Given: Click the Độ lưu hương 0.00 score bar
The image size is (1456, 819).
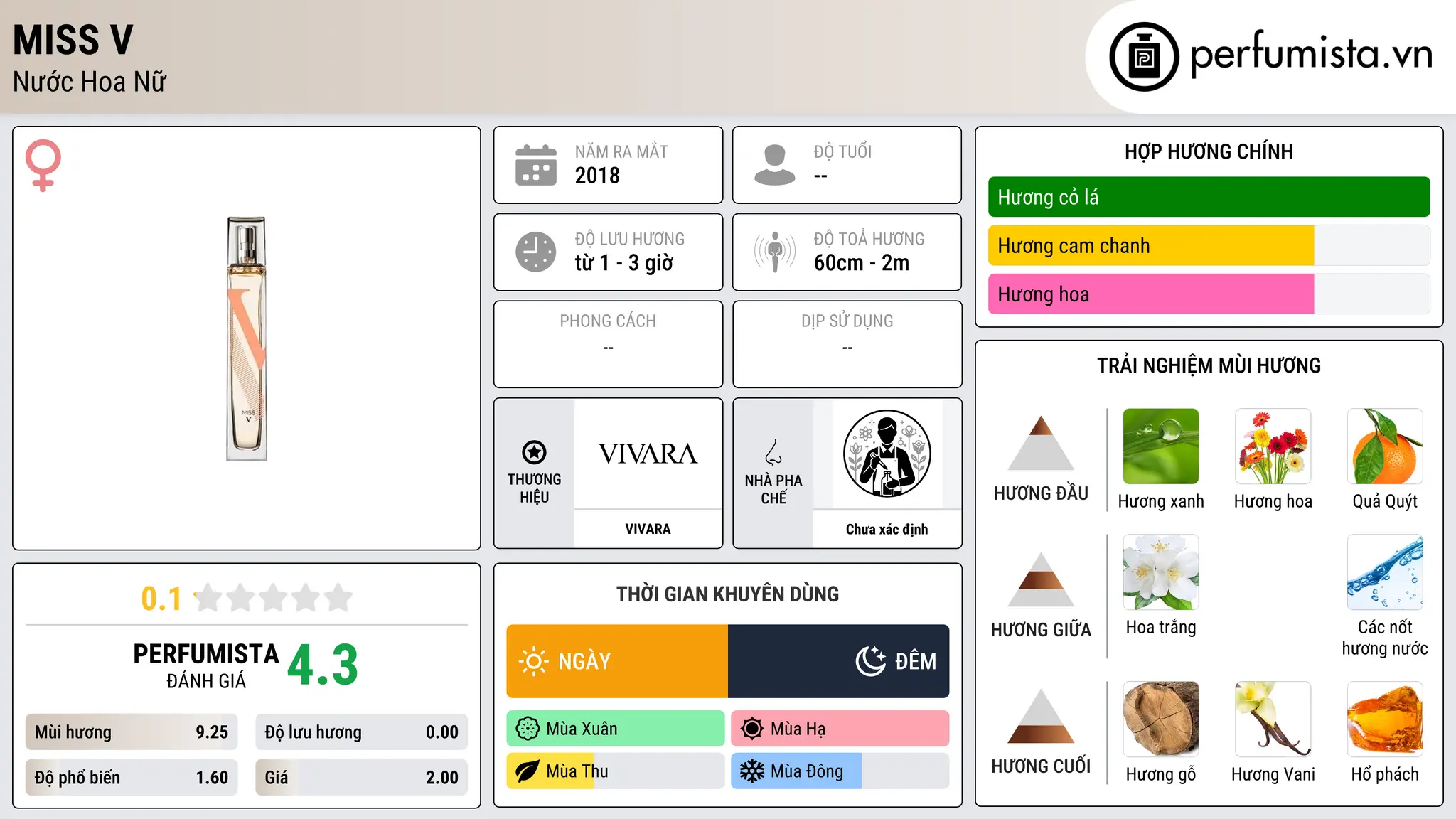Looking at the screenshot, I should click(x=361, y=732).
